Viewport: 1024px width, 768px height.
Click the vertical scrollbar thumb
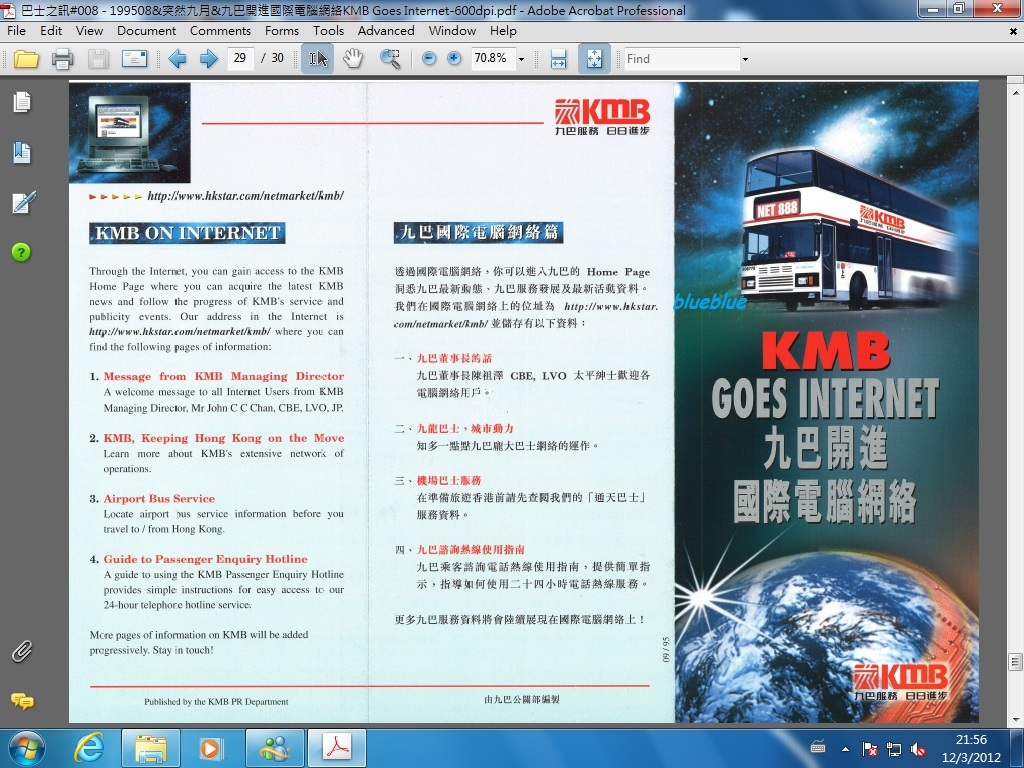pos(1016,662)
